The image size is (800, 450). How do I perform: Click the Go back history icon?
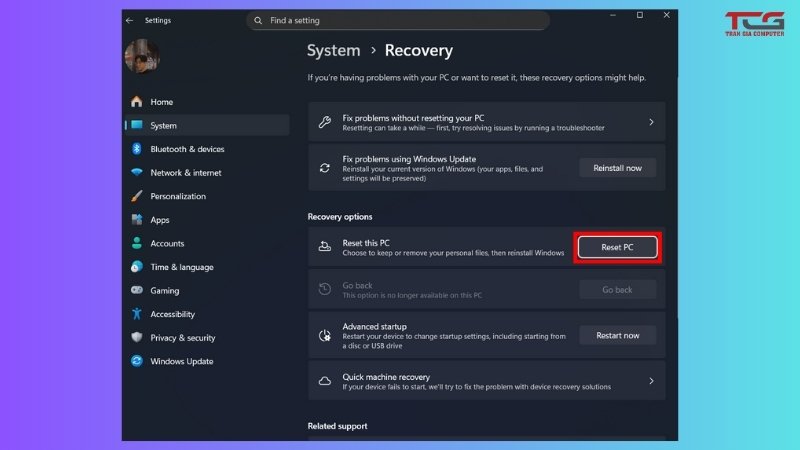click(x=324, y=289)
